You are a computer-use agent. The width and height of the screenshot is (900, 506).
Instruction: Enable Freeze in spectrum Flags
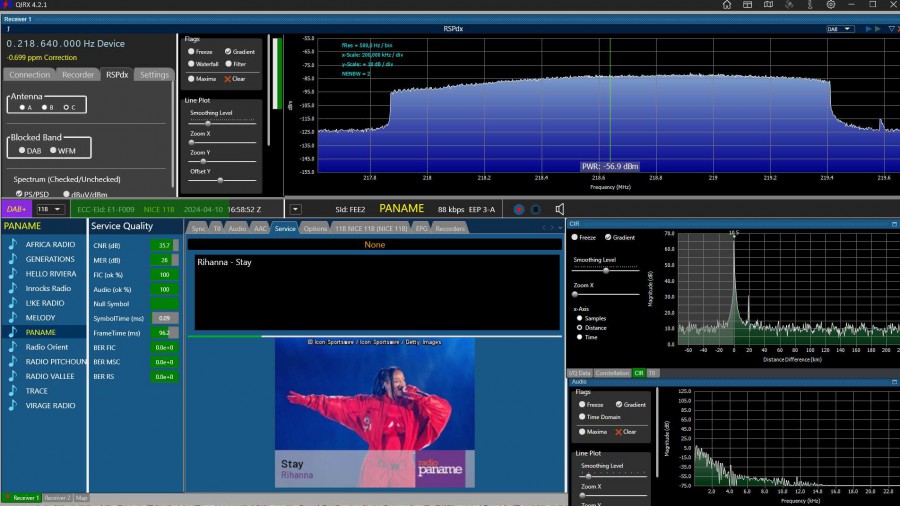coord(191,52)
